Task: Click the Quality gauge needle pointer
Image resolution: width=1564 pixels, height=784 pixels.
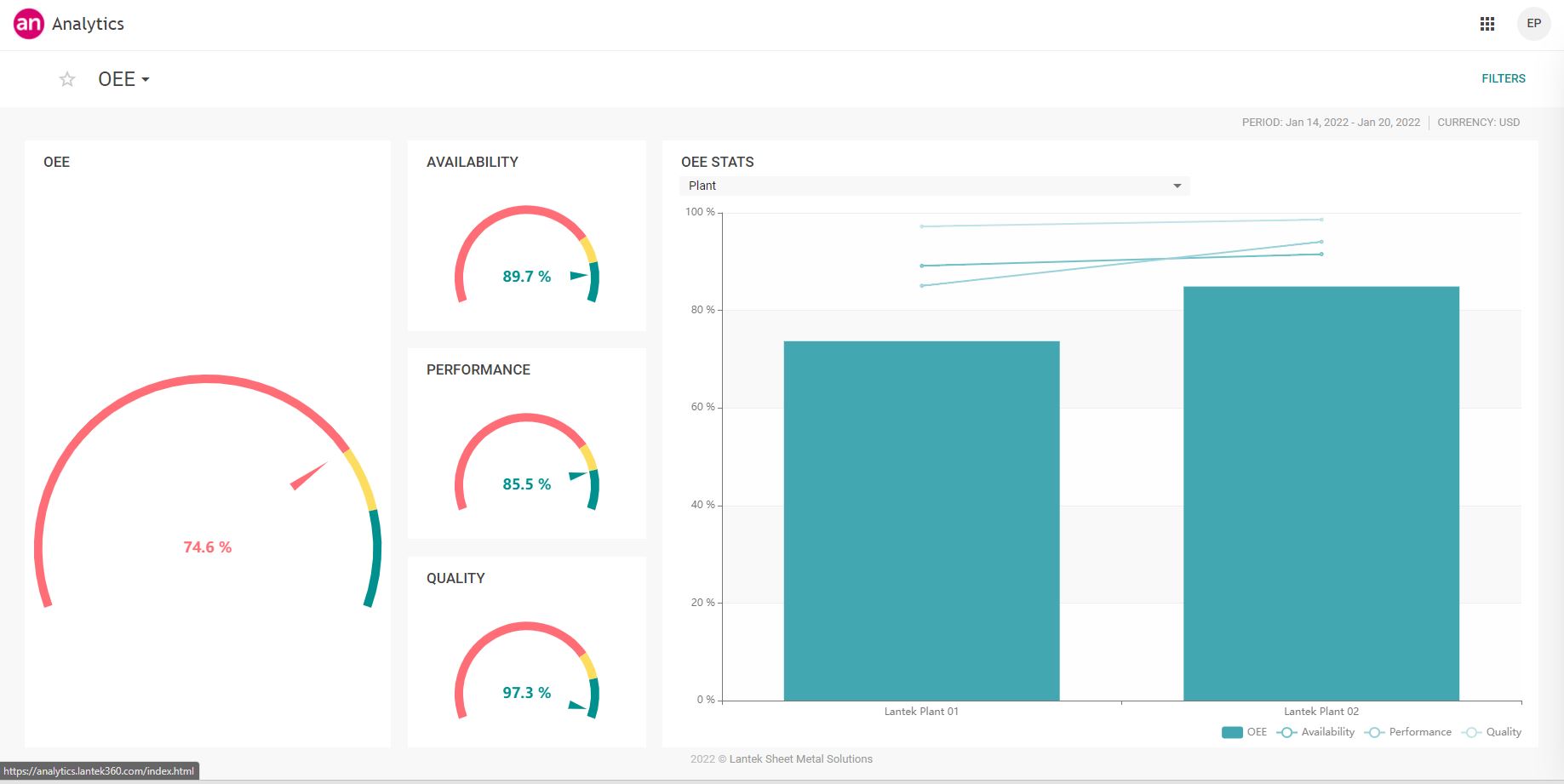Action: (x=576, y=705)
